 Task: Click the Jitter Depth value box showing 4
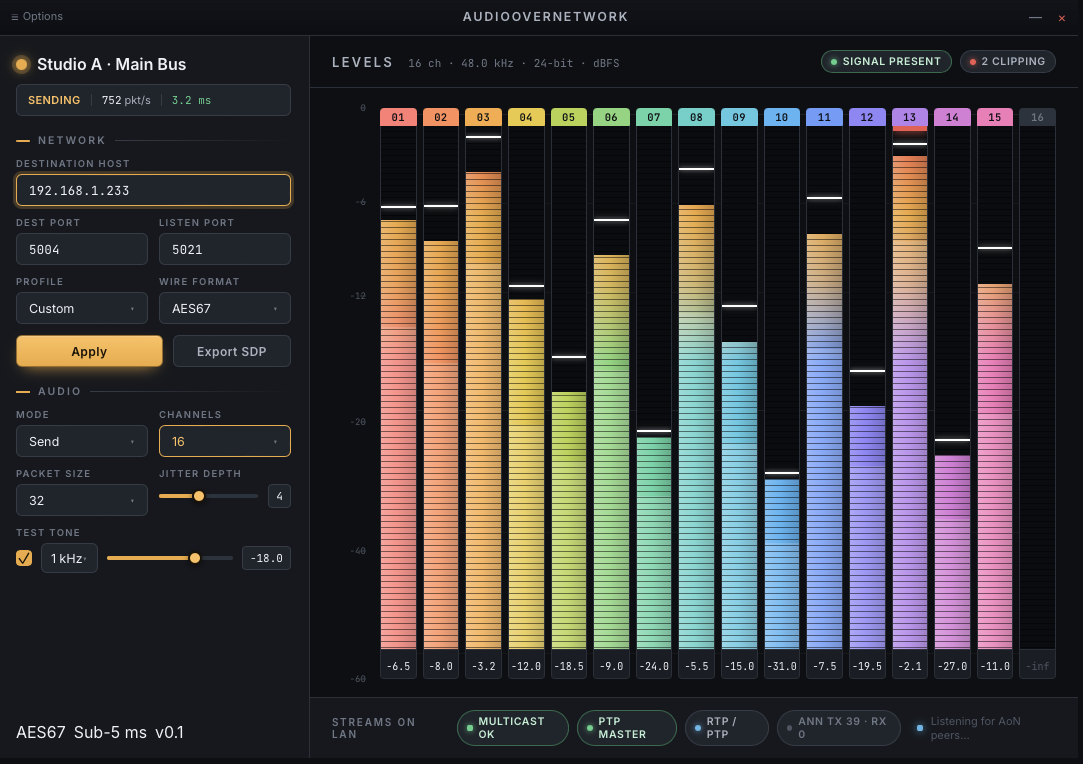coord(279,496)
